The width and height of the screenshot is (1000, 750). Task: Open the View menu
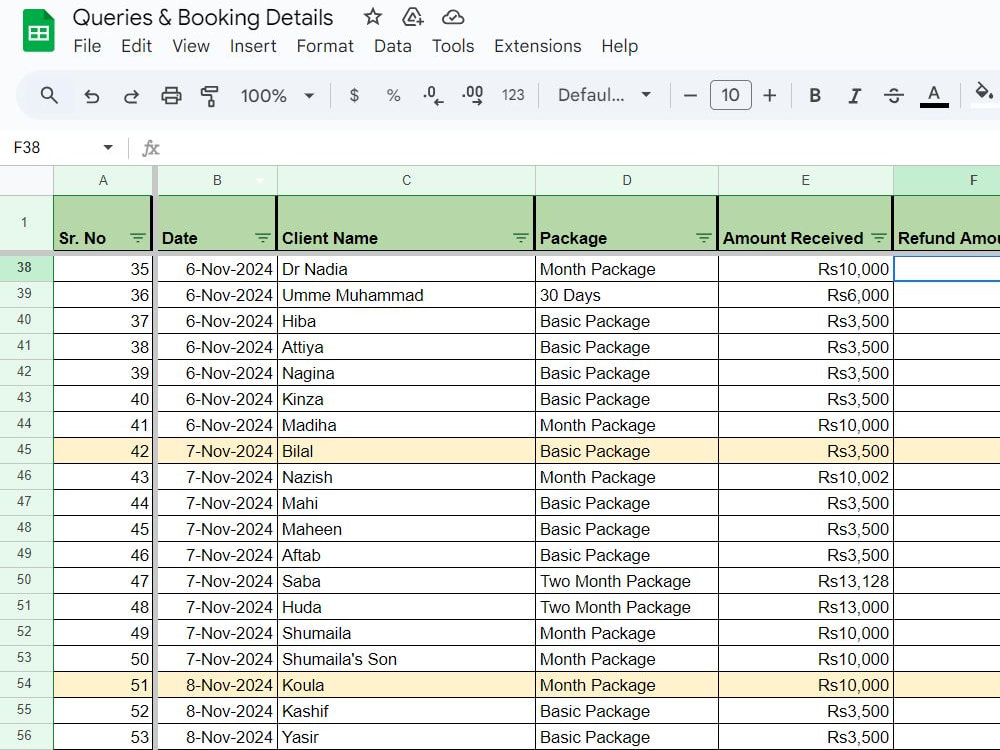click(x=191, y=46)
